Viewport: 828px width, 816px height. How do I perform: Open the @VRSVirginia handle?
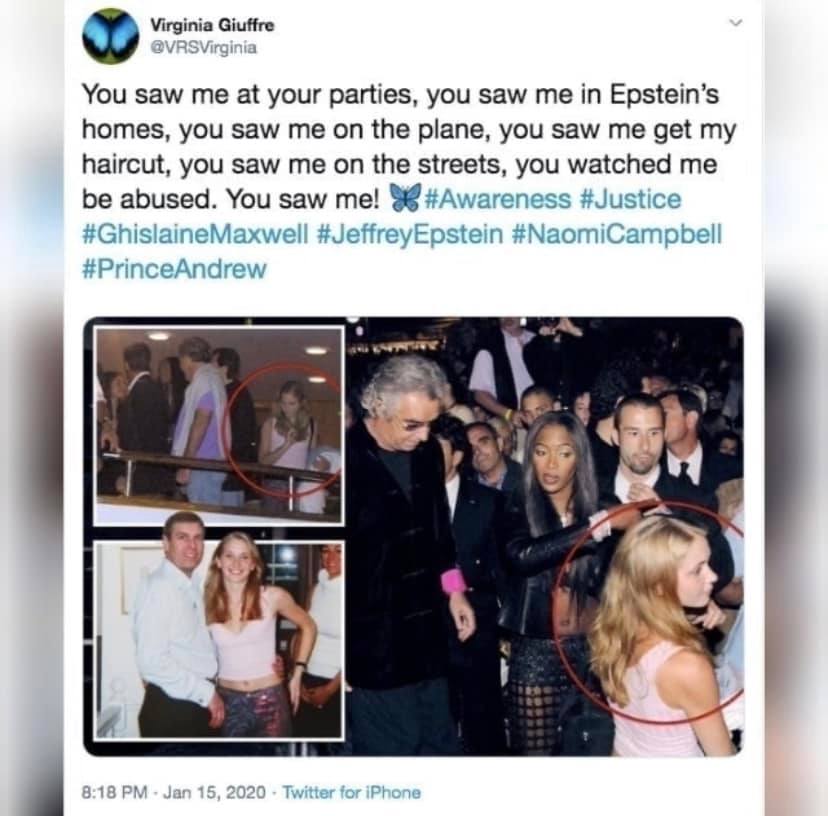[204, 48]
